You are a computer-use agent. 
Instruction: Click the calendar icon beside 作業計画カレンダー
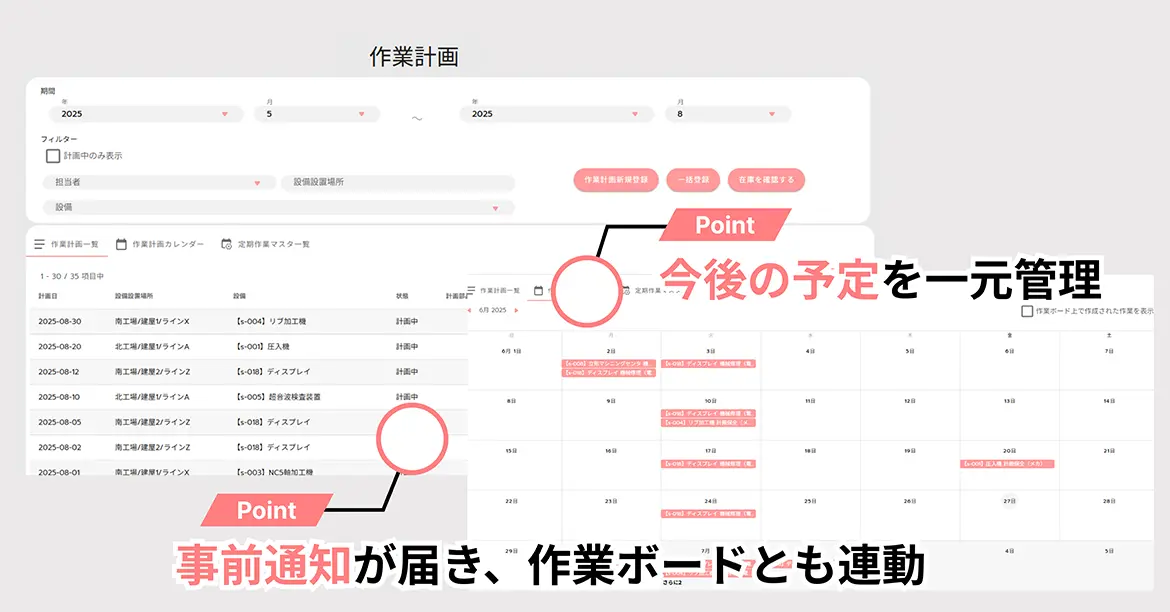point(121,244)
